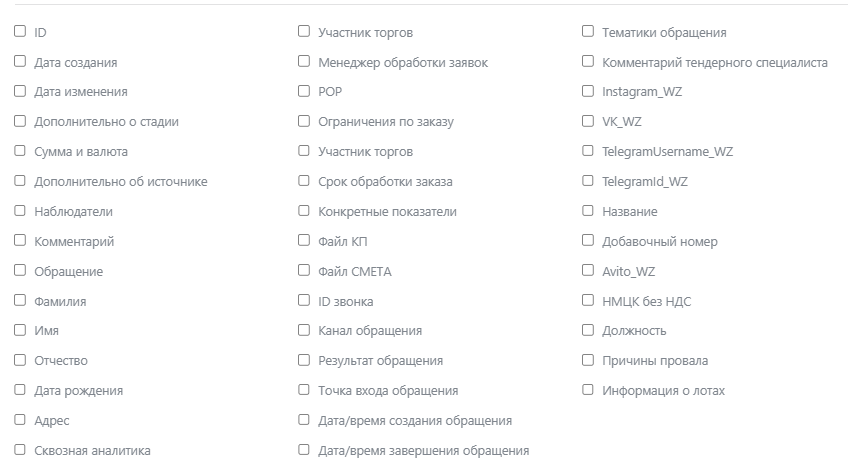Select the ID звонка checkbox
Viewport: 866px width, 467px height.
click(304, 300)
